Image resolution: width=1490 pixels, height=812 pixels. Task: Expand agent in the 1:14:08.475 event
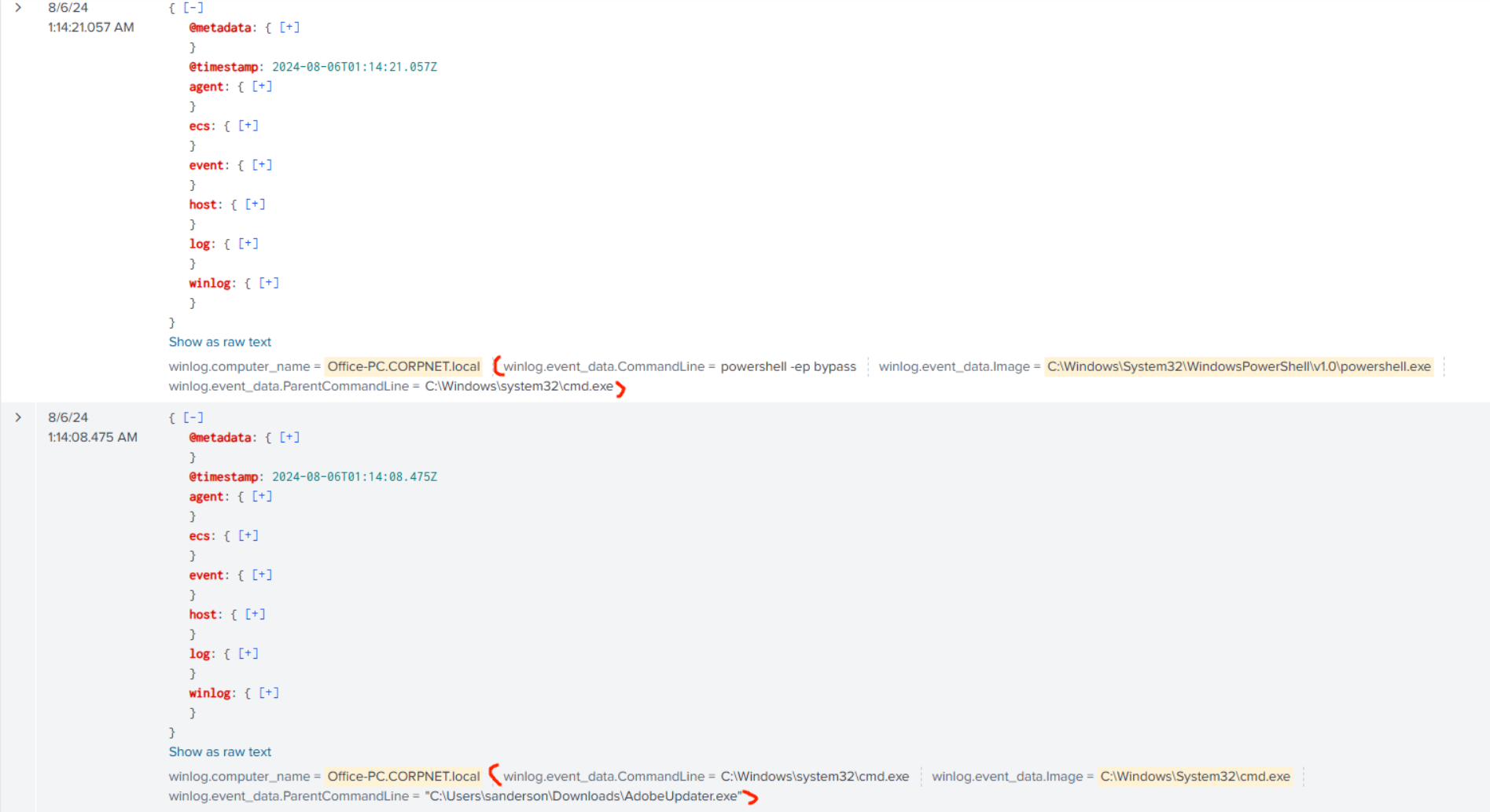262,496
